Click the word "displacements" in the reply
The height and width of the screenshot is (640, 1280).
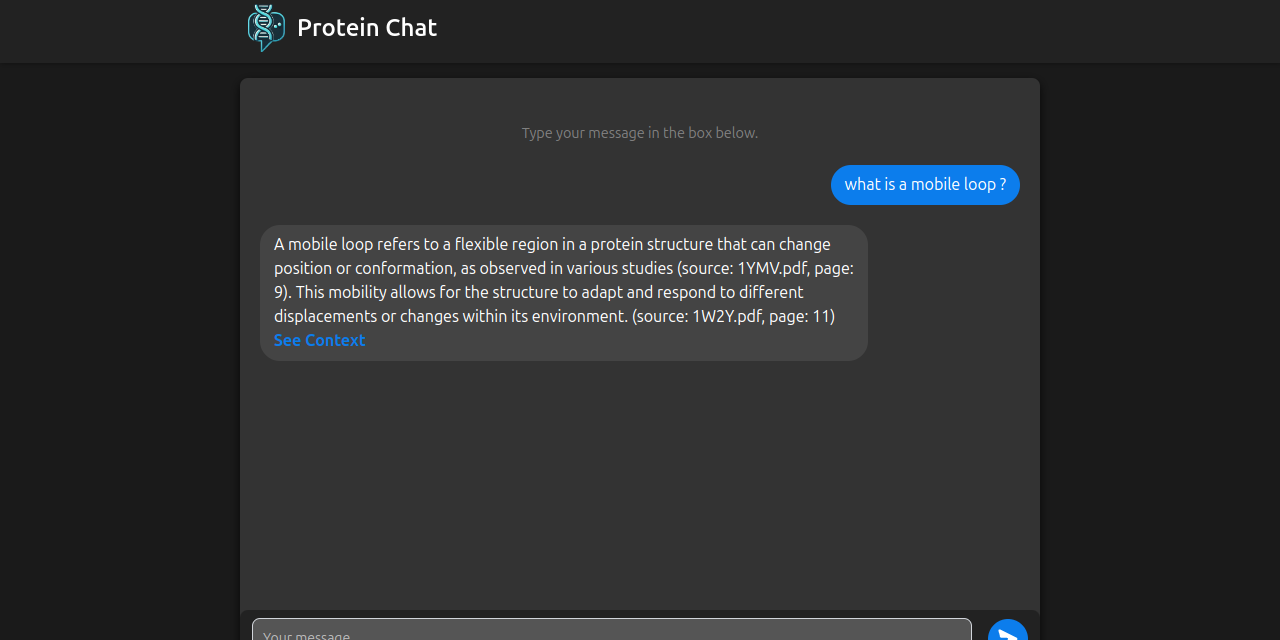pos(325,316)
